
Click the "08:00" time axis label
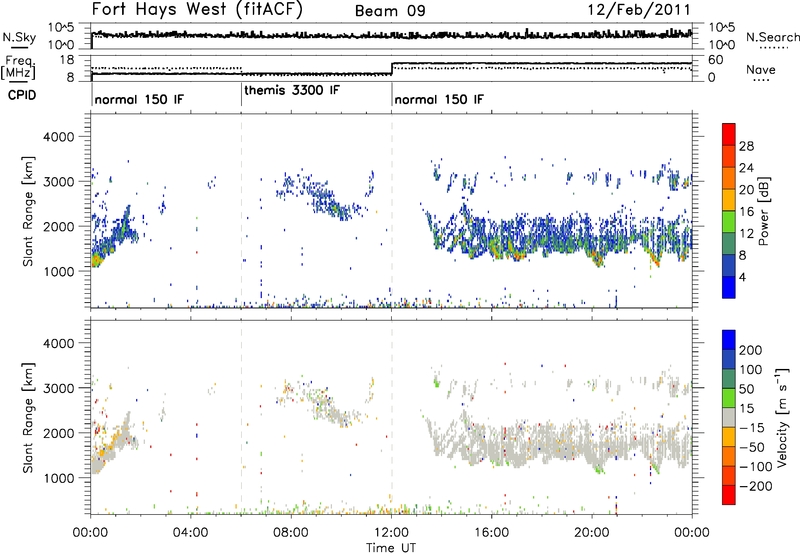[x=291, y=533]
